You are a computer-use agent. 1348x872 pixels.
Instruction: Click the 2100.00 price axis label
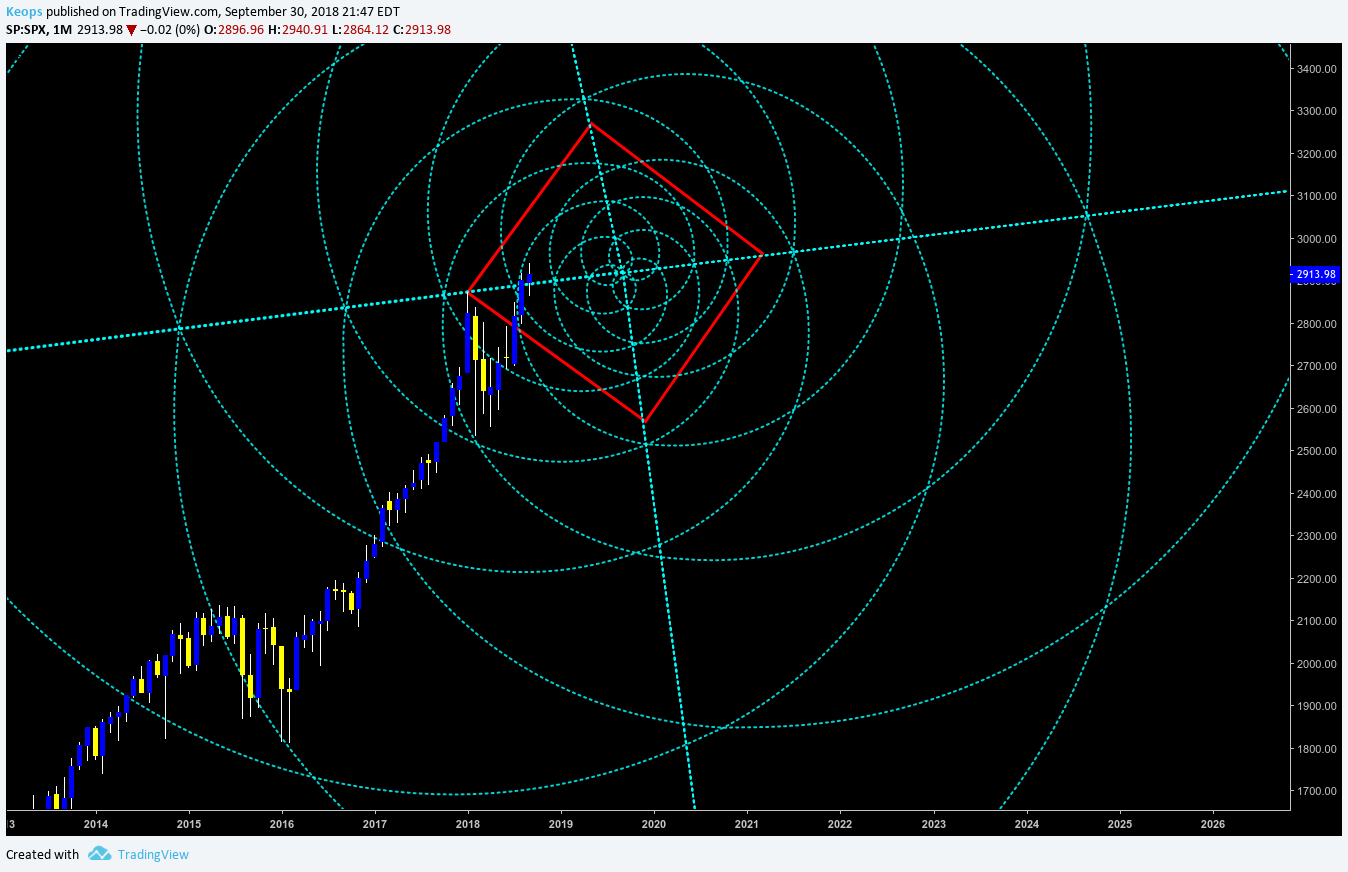click(1317, 621)
